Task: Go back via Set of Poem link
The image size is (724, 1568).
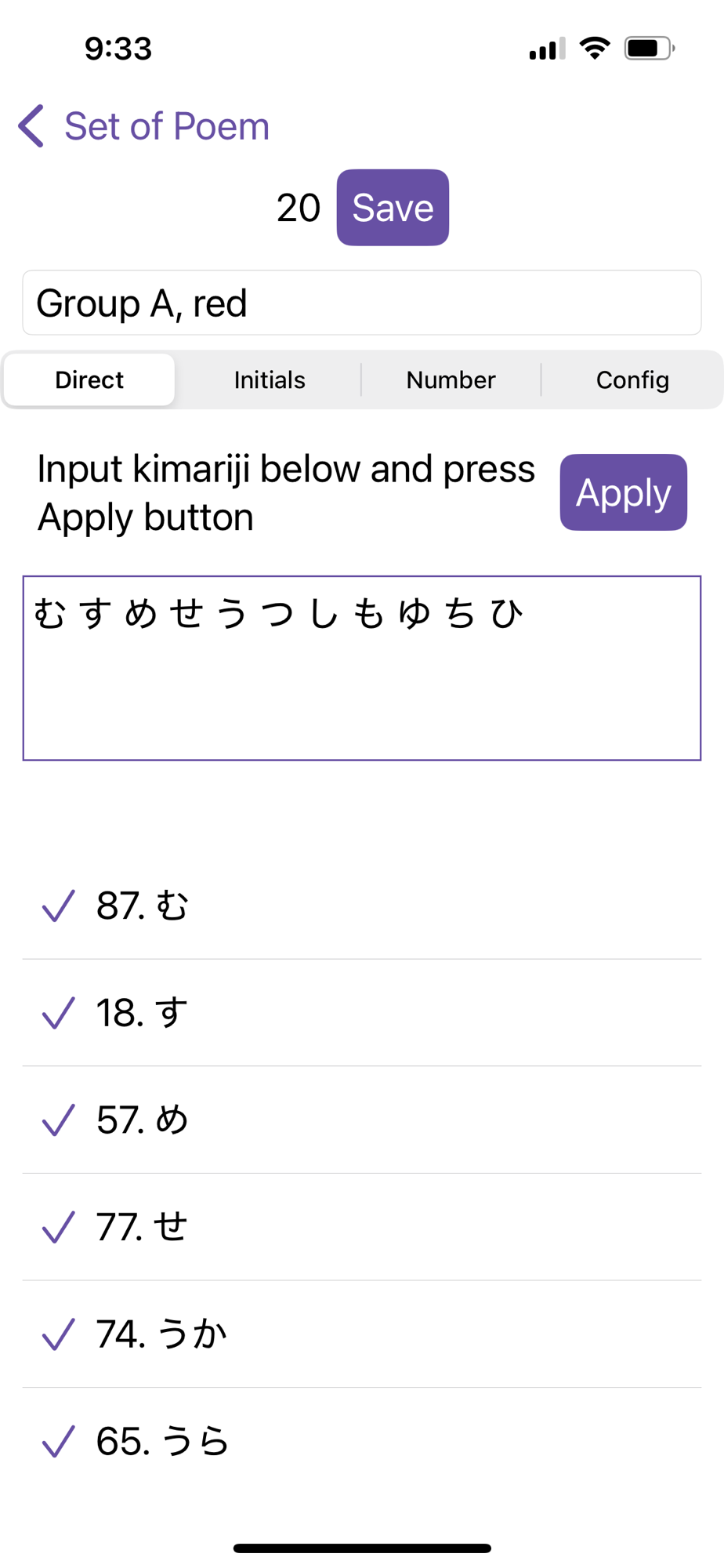Action: click(166, 126)
